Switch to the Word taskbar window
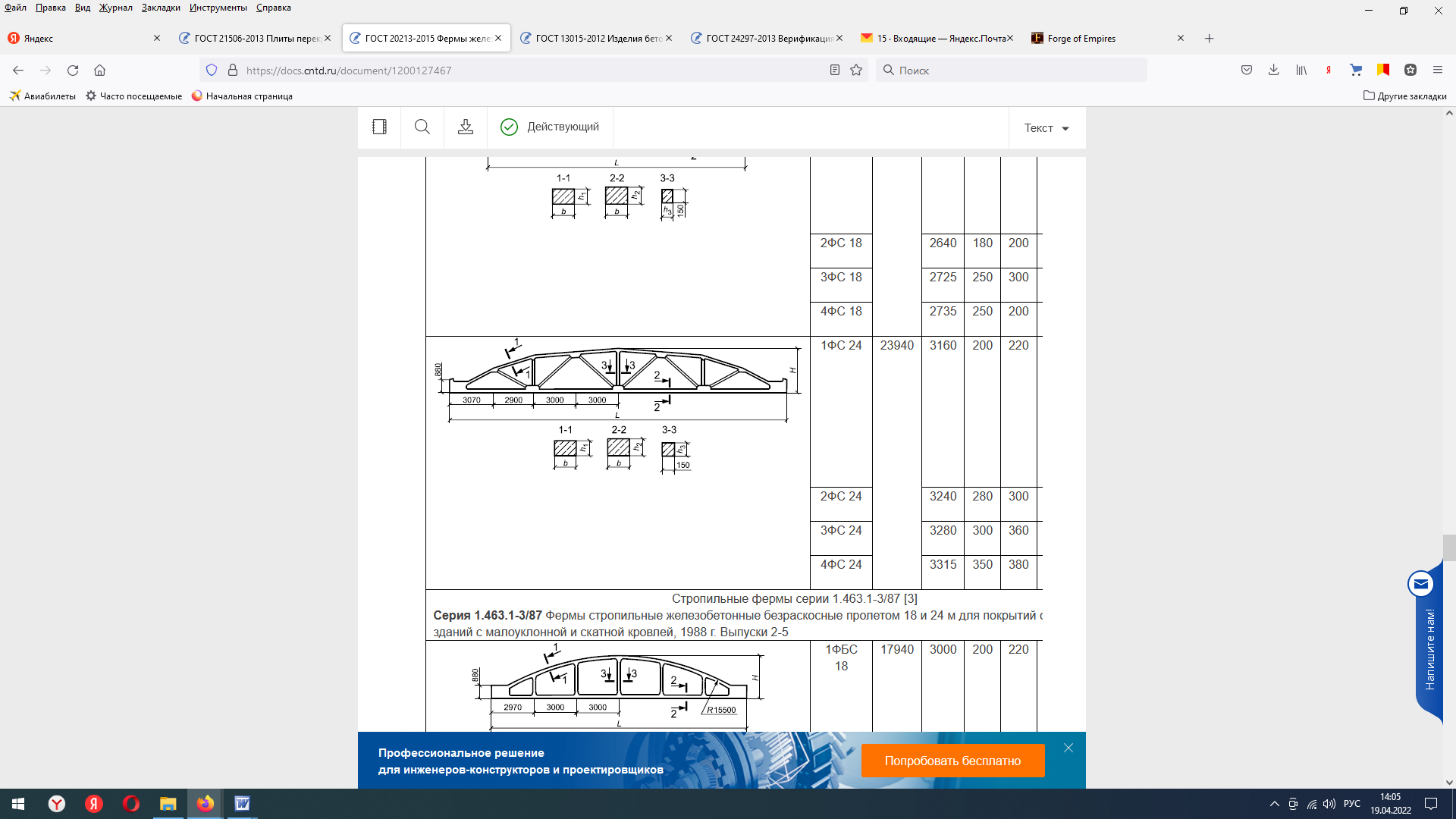 coord(243,804)
